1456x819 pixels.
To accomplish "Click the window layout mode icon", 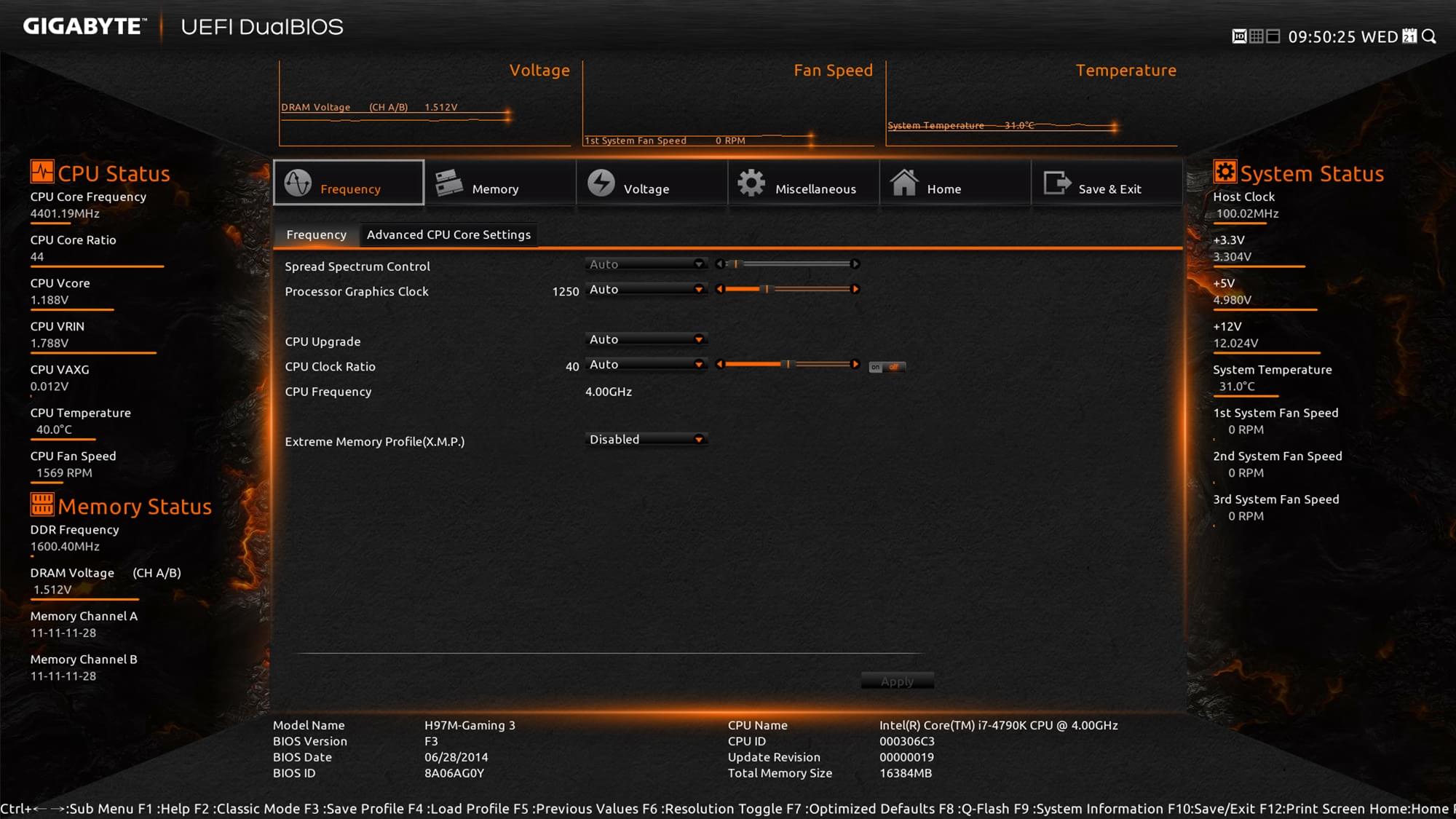I will pos(1273,36).
